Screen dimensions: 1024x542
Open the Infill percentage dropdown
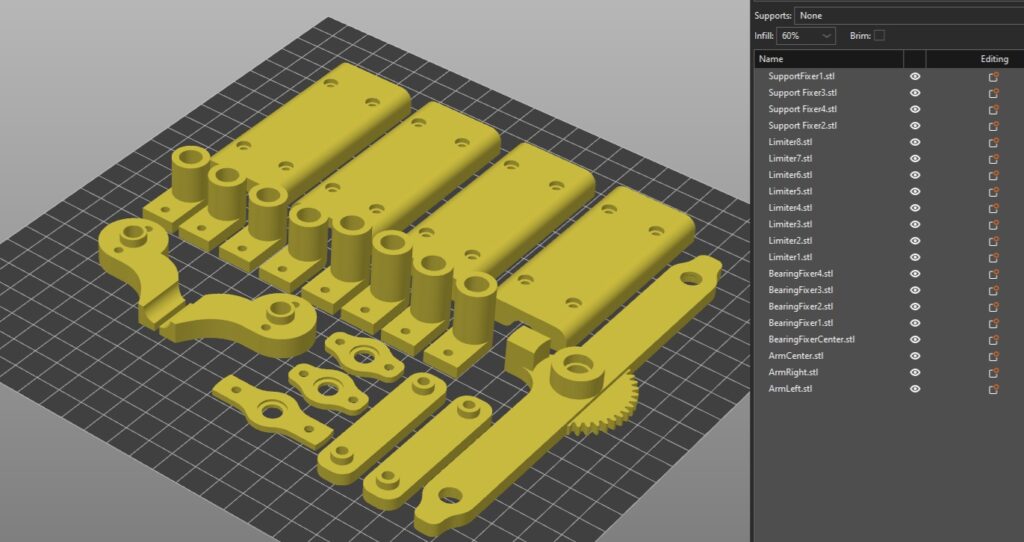tap(806, 36)
